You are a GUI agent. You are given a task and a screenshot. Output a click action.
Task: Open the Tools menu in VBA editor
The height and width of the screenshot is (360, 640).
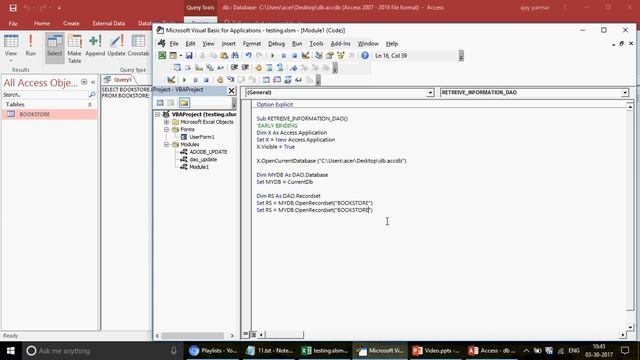tap(316, 43)
